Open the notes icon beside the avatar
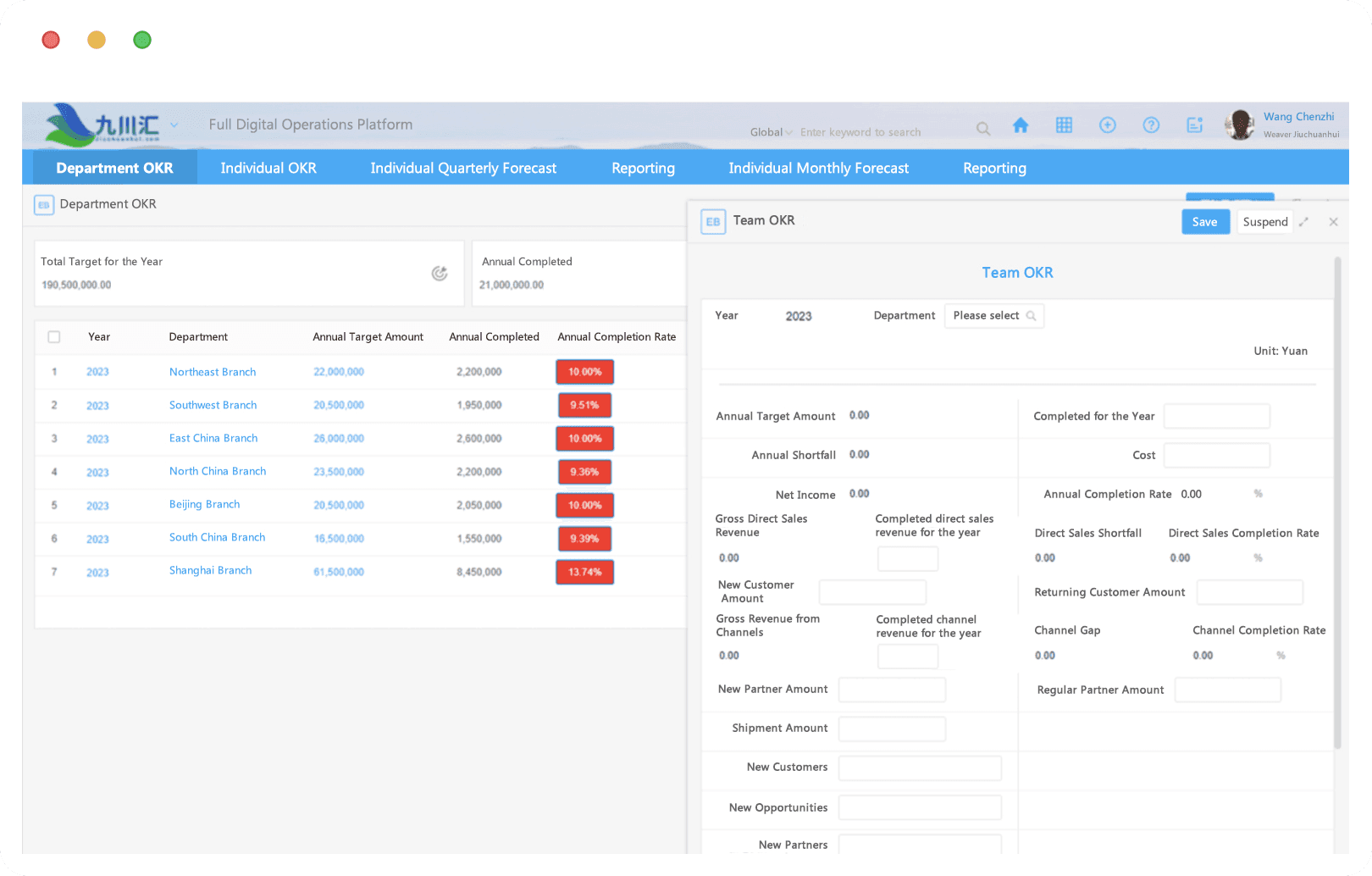Image resolution: width=1372 pixels, height=876 pixels. click(x=1195, y=125)
